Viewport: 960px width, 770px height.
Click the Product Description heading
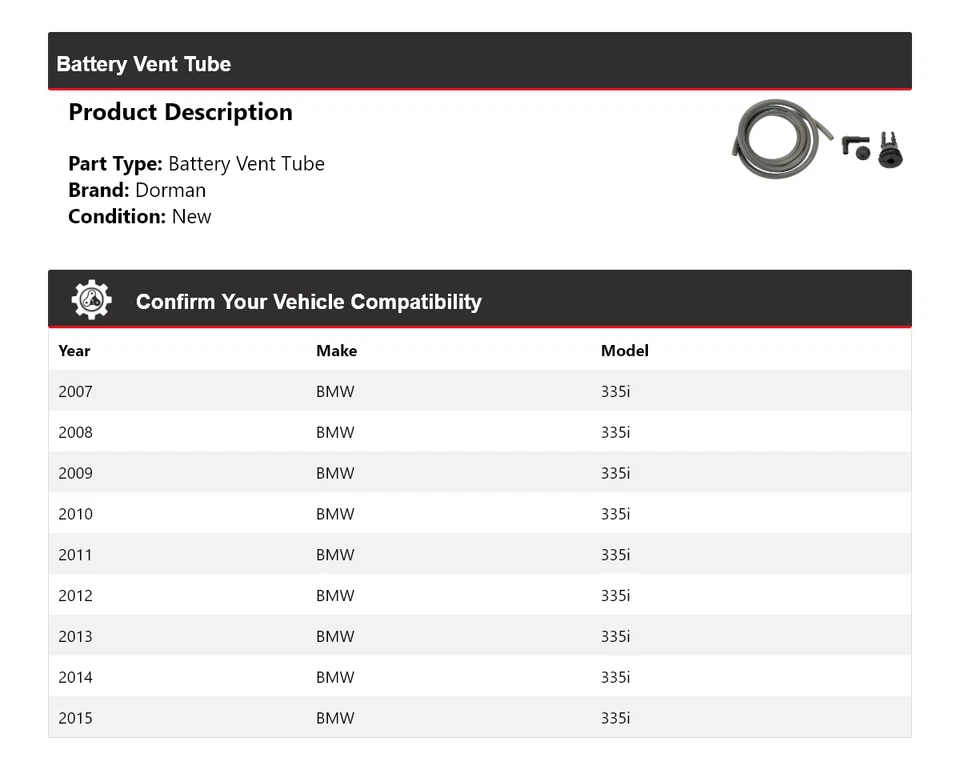pos(180,112)
